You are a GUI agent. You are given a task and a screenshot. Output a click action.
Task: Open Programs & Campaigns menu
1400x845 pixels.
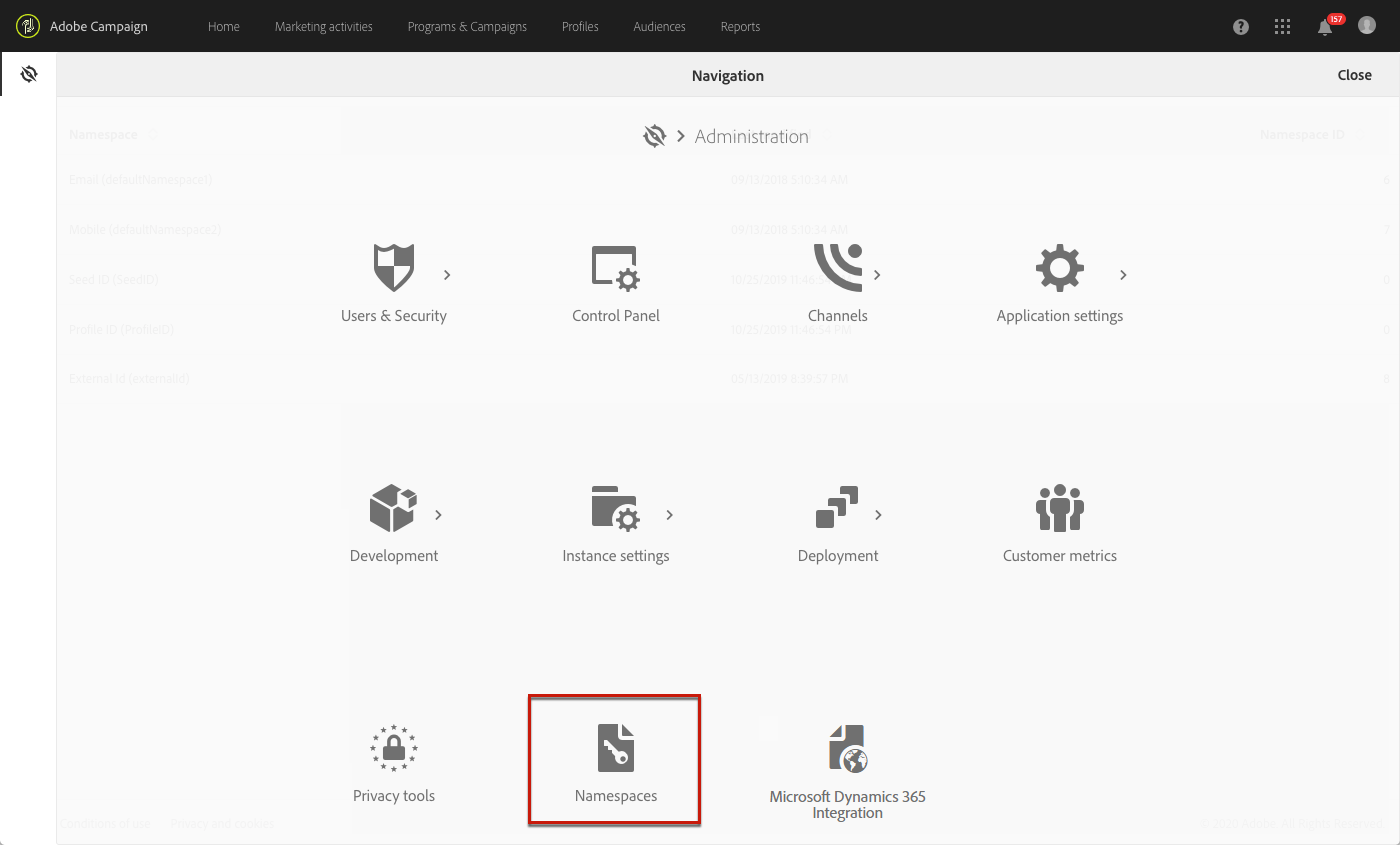[x=467, y=27]
